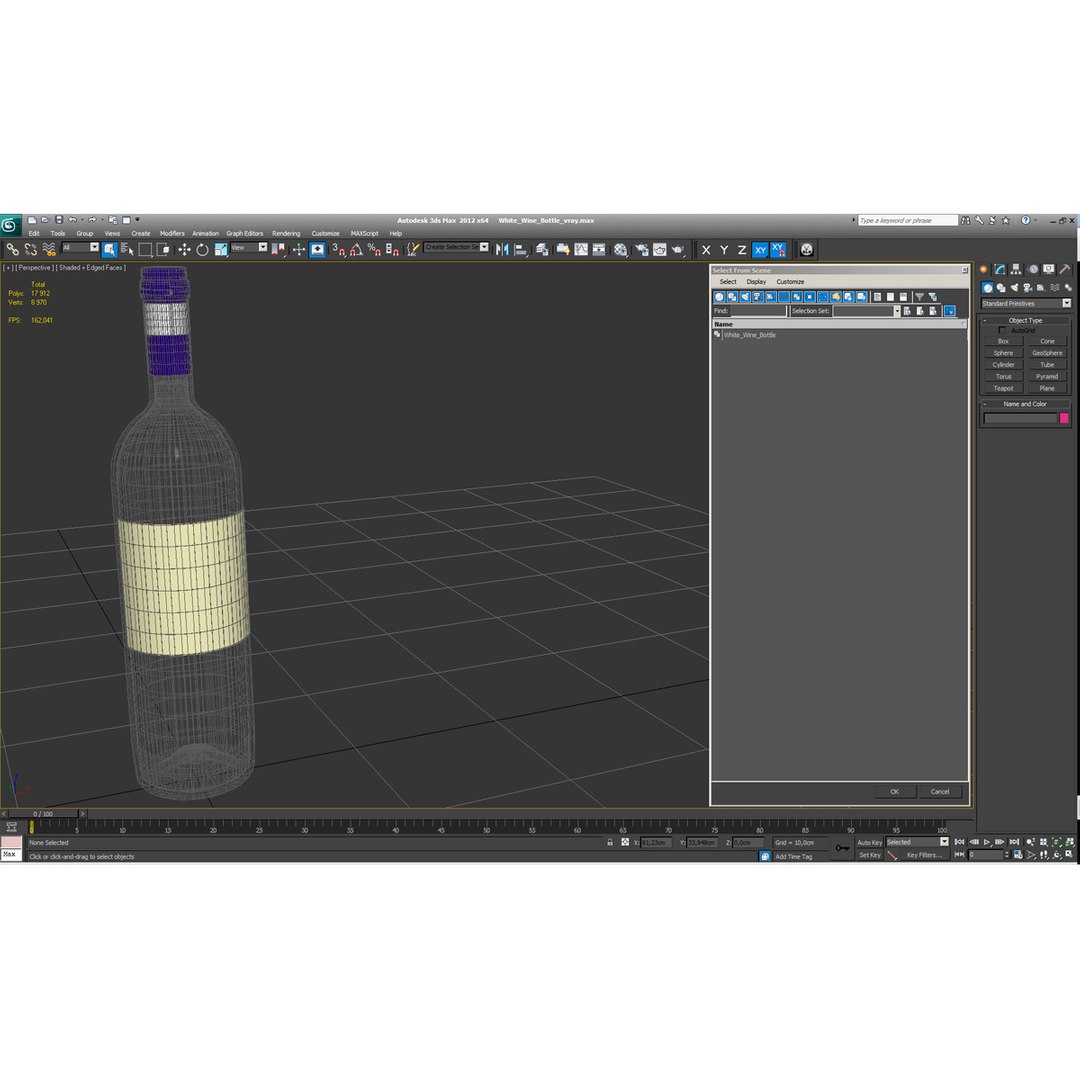Activate the Unlink Selection tool
This screenshot has width=1080, height=1080.
[30, 249]
